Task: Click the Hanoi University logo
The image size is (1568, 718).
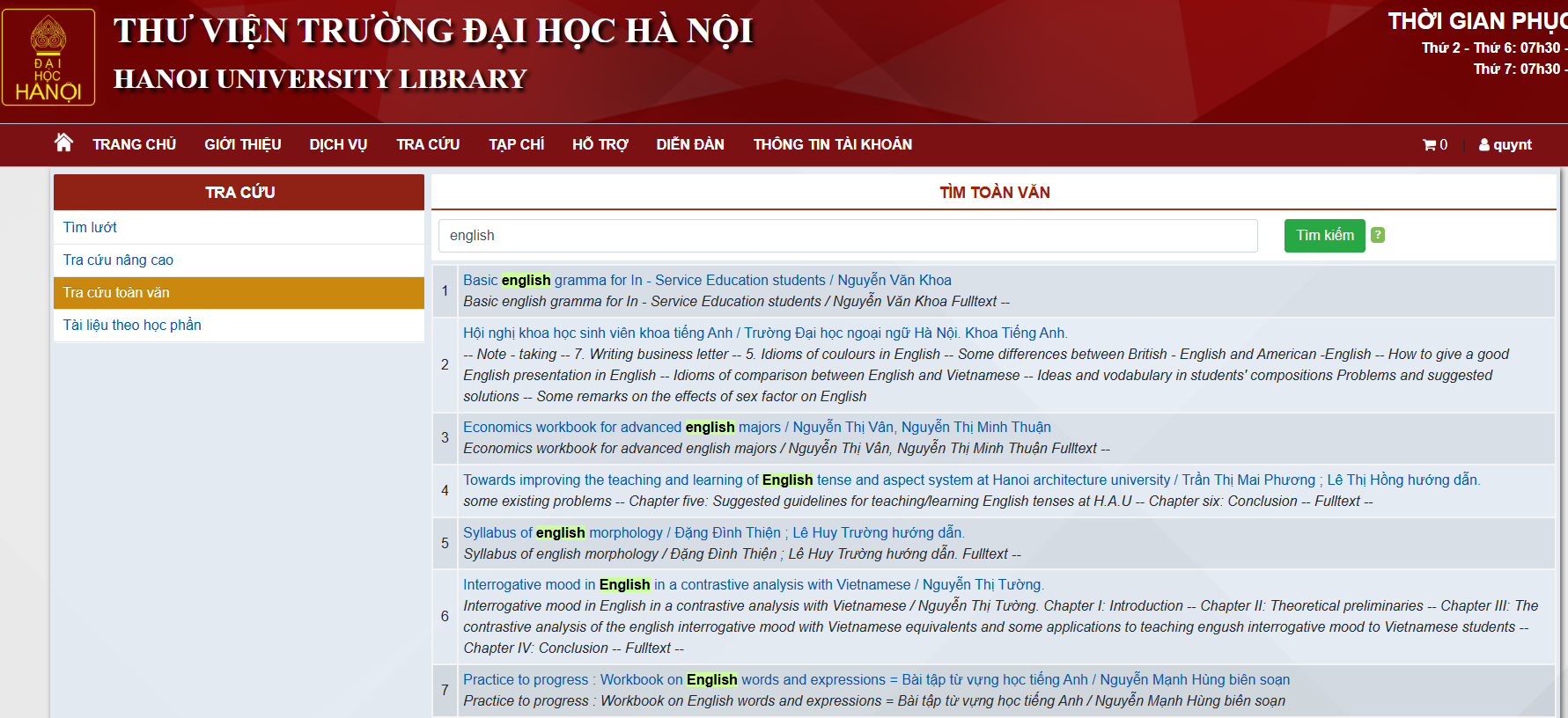Action: click(48, 57)
